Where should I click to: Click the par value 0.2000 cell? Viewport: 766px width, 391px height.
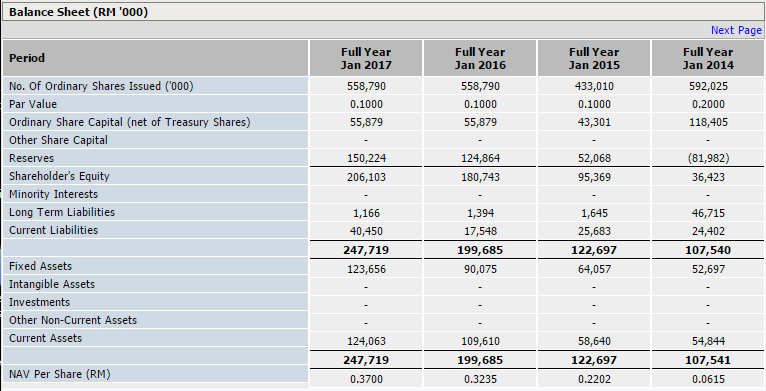coord(708,105)
